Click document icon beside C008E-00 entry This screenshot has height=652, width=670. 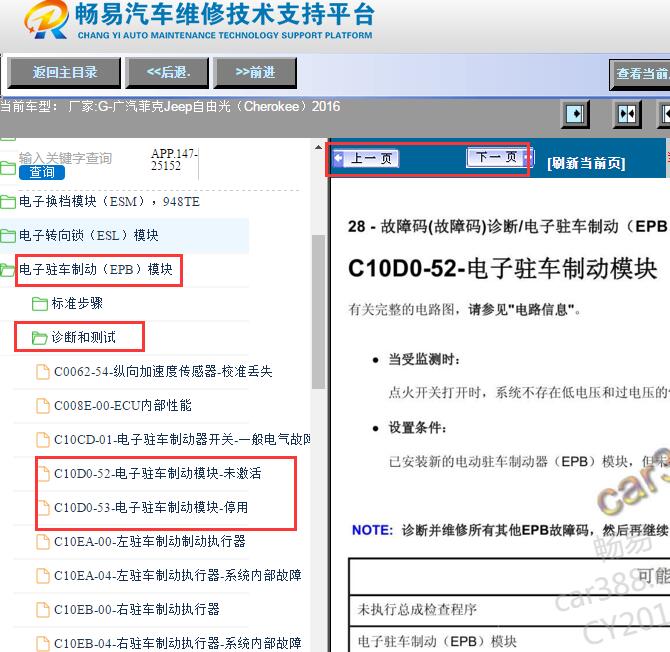(x=43, y=405)
